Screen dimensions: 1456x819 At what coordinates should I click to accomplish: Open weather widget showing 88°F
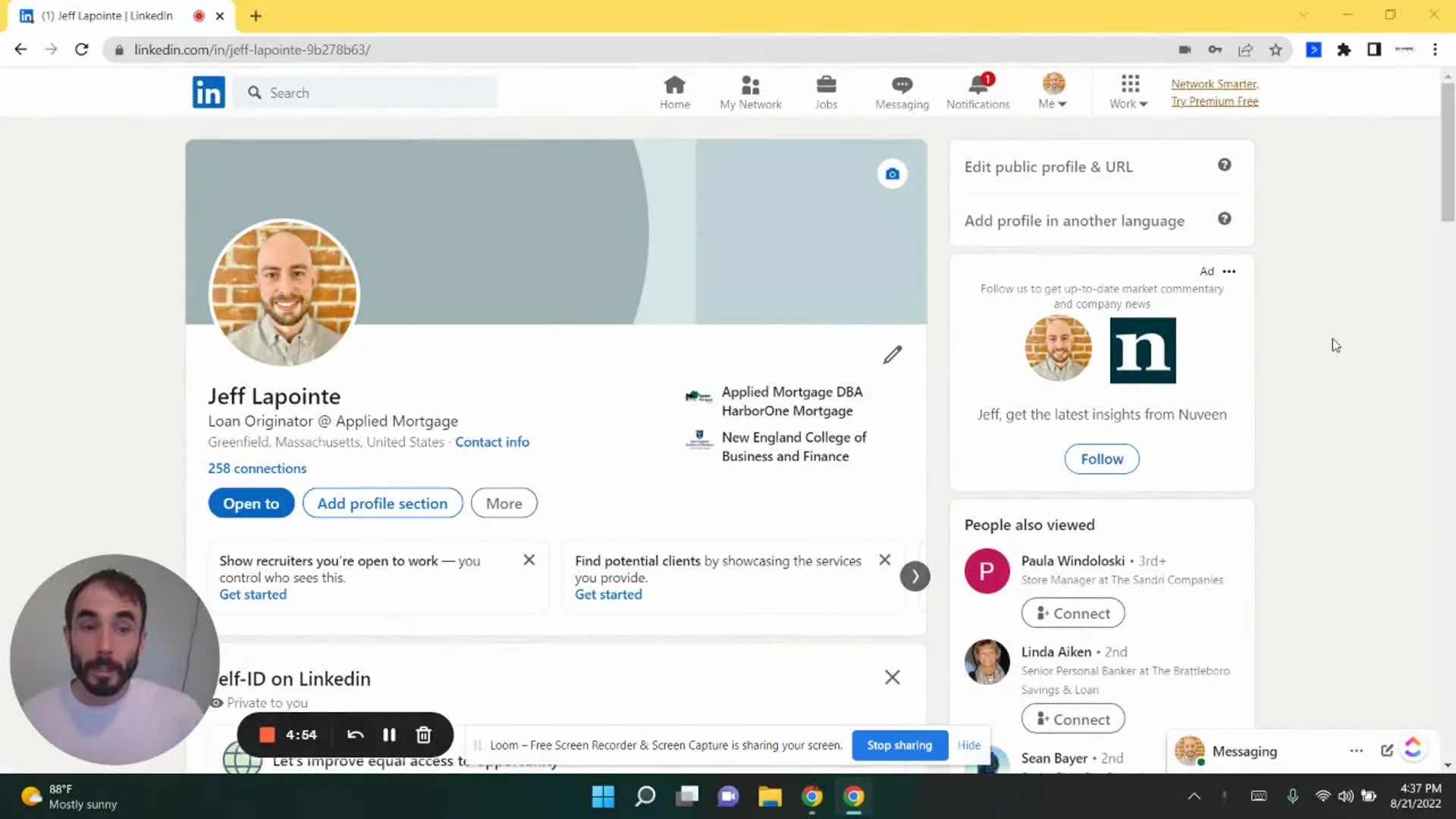[x=70, y=796]
